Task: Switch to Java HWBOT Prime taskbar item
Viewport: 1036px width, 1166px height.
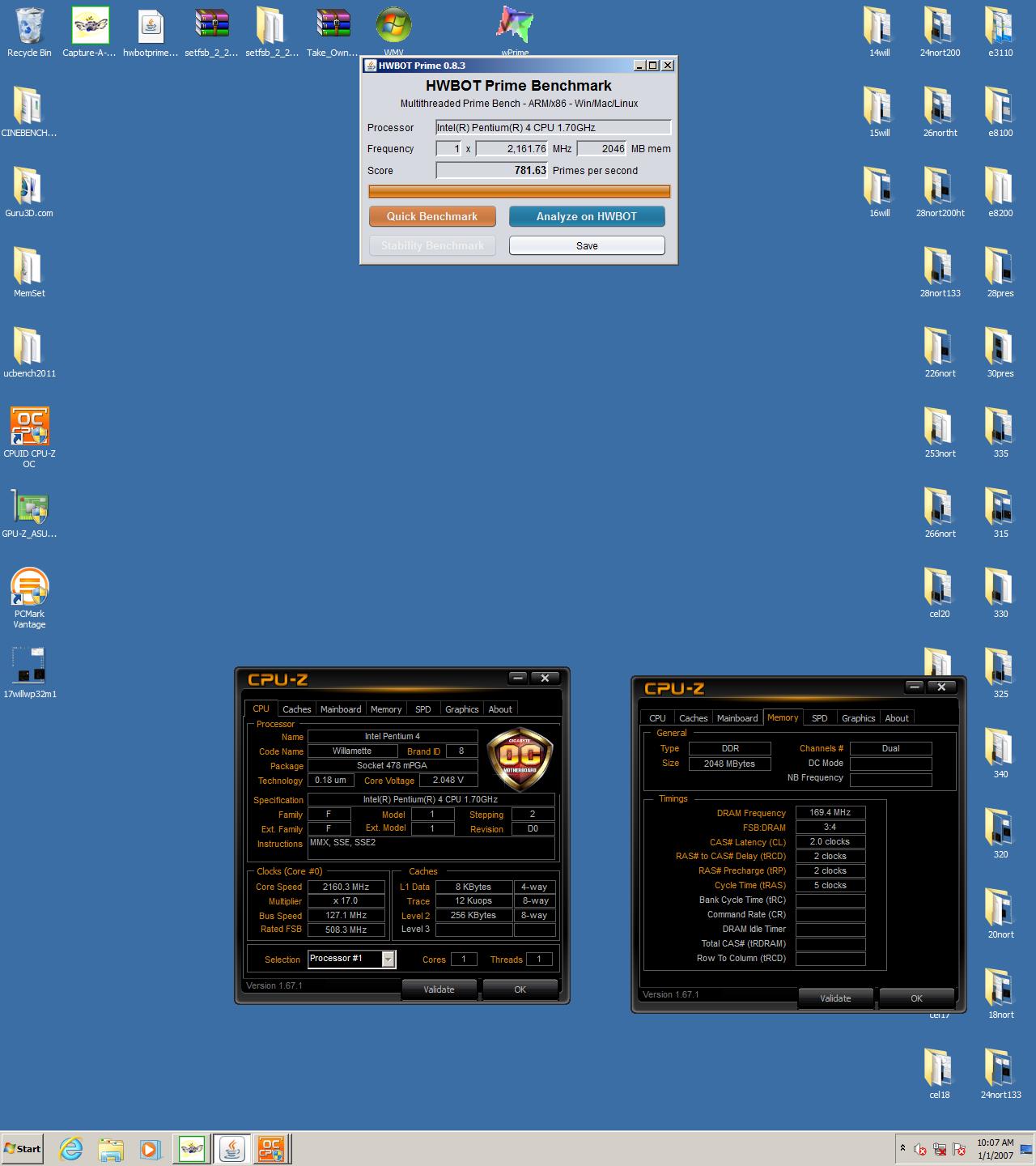Action: coord(231,1148)
